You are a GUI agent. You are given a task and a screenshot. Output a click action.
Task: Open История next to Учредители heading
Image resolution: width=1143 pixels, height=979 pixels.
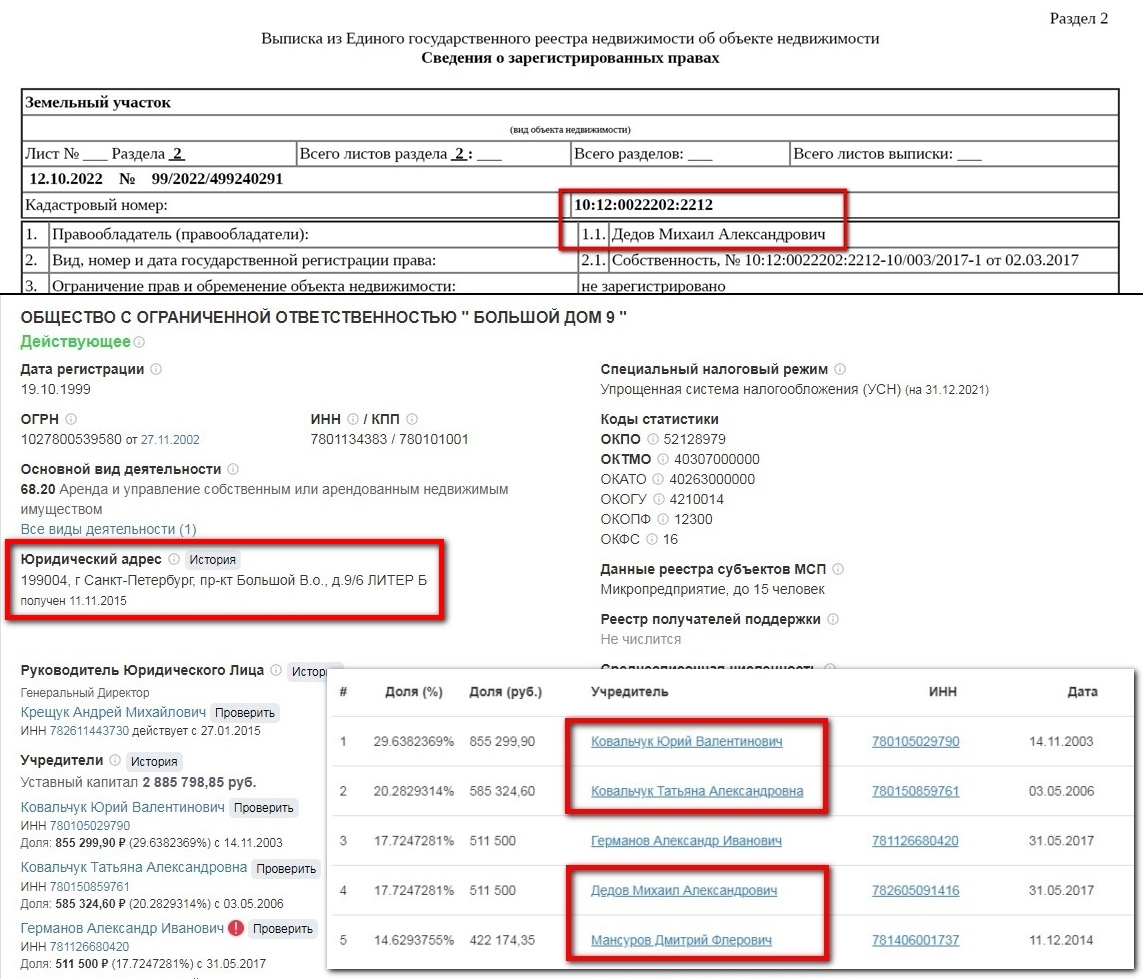(x=155, y=761)
